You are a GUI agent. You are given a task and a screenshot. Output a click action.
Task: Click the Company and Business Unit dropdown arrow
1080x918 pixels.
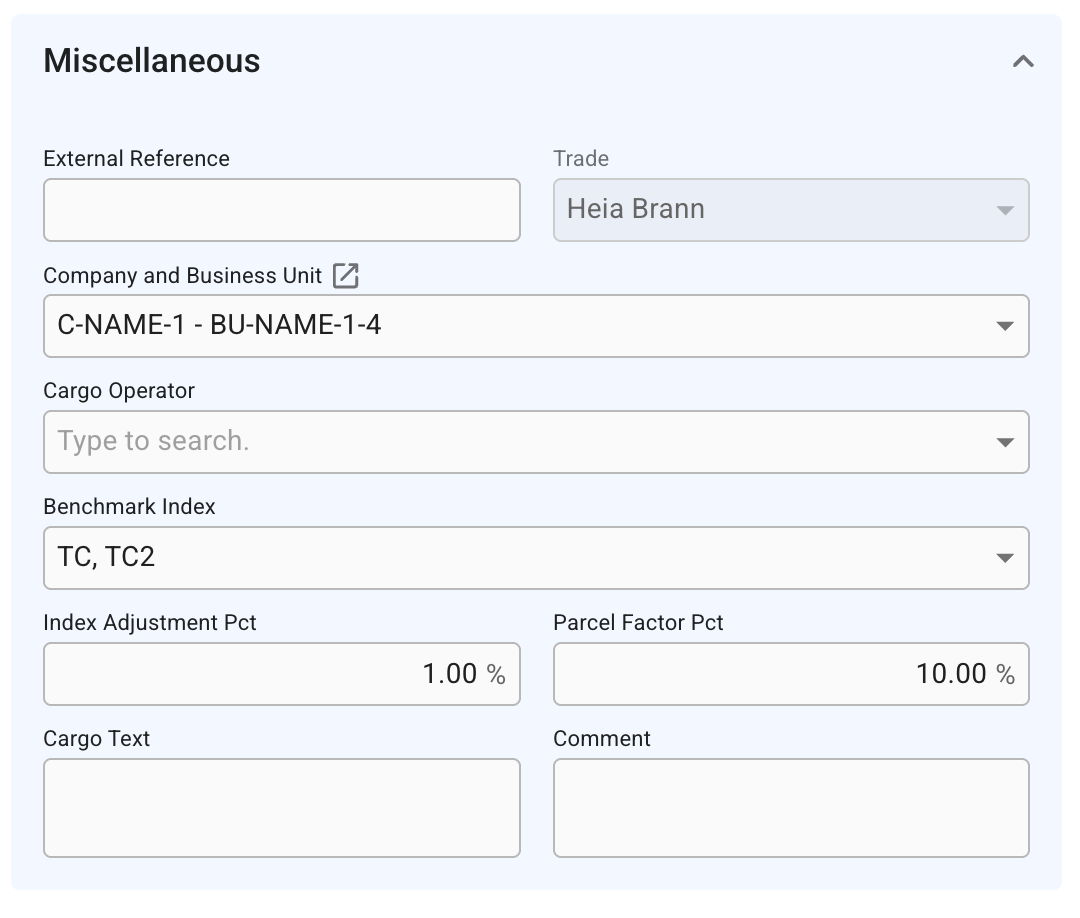point(1005,327)
